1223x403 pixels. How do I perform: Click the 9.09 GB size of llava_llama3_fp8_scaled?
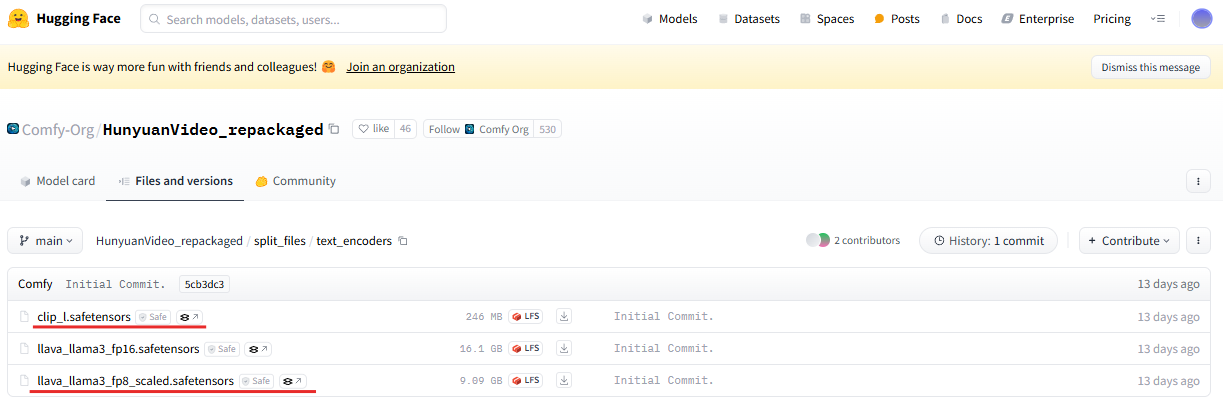pyautogui.click(x=481, y=381)
